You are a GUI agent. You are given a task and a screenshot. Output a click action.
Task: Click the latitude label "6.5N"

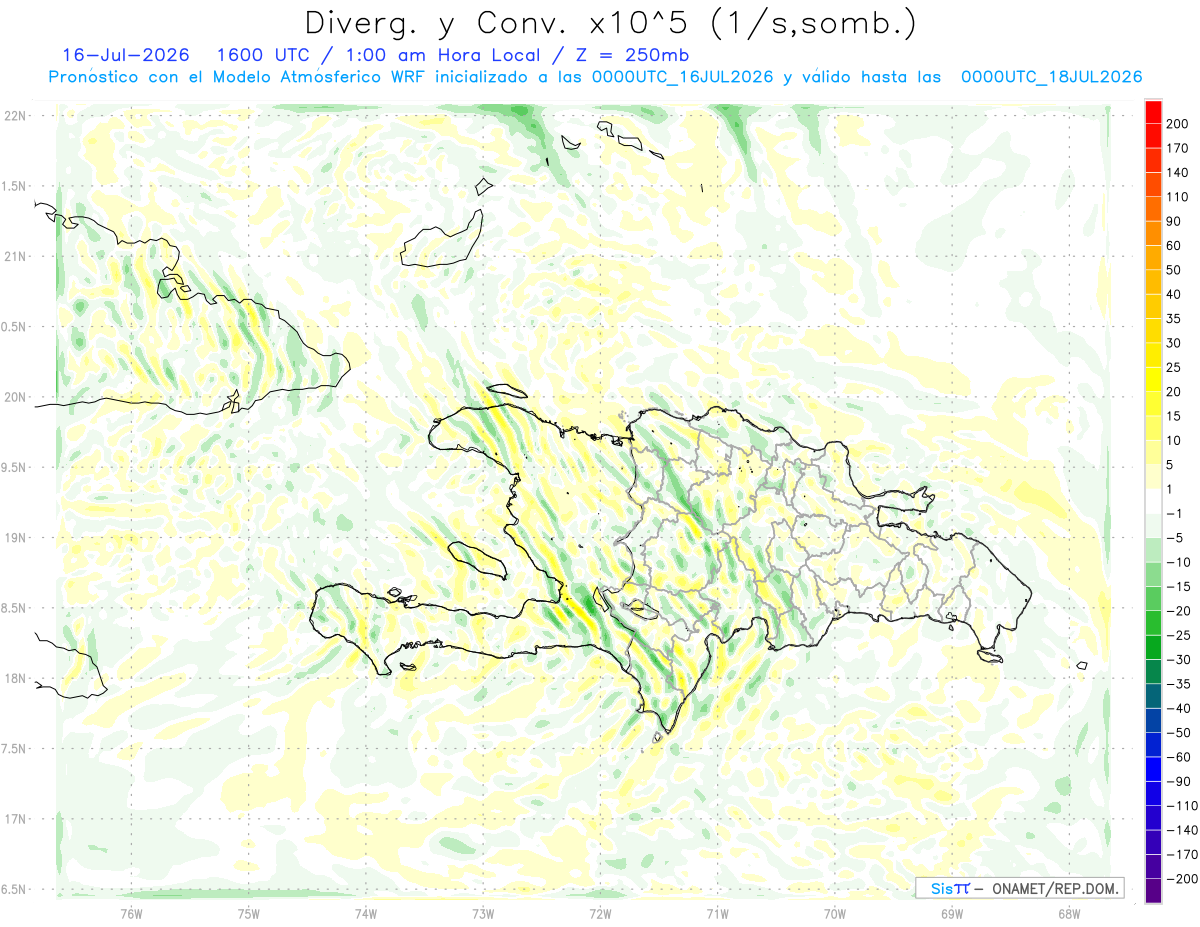click(15, 889)
